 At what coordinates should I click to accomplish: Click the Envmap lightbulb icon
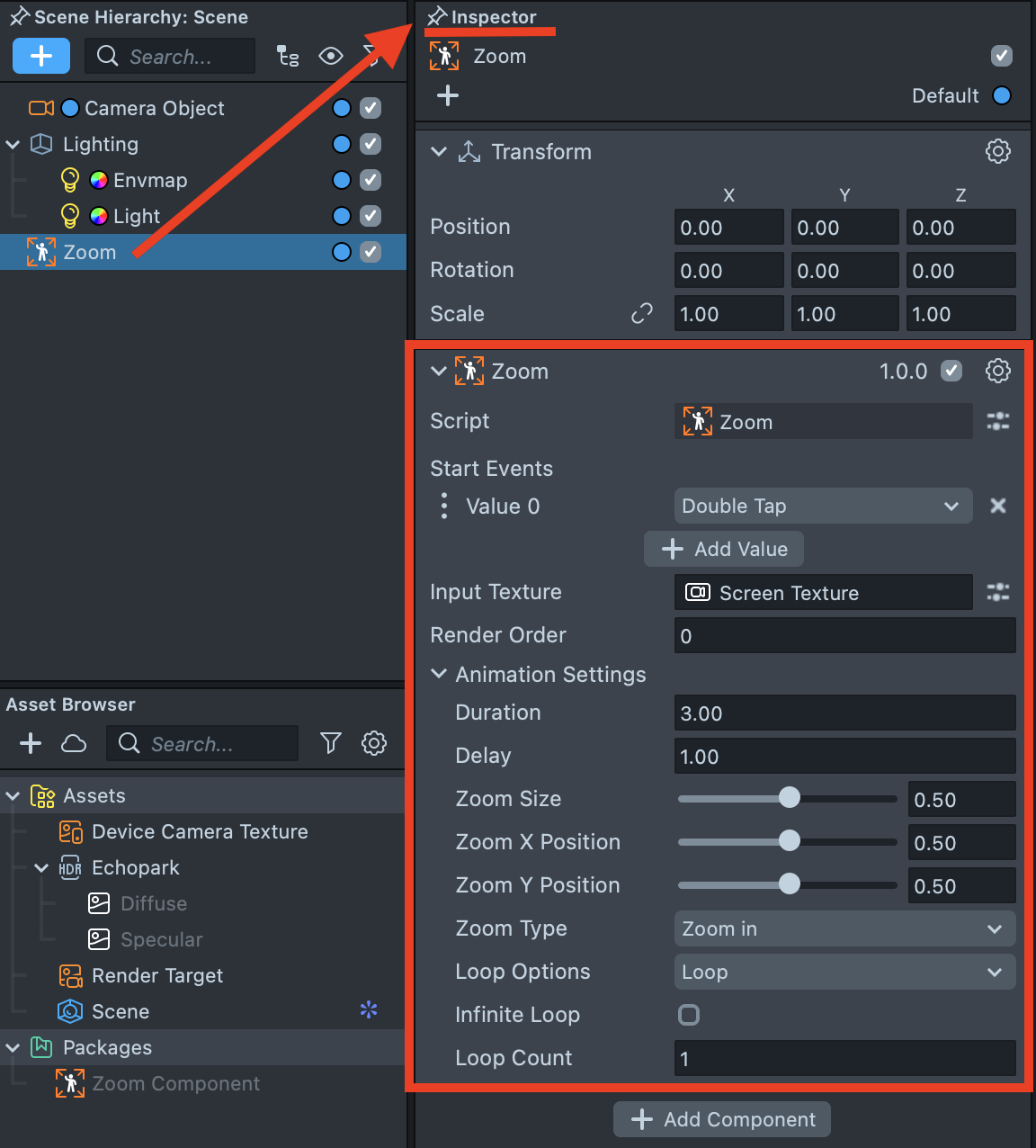[x=70, y=180]
